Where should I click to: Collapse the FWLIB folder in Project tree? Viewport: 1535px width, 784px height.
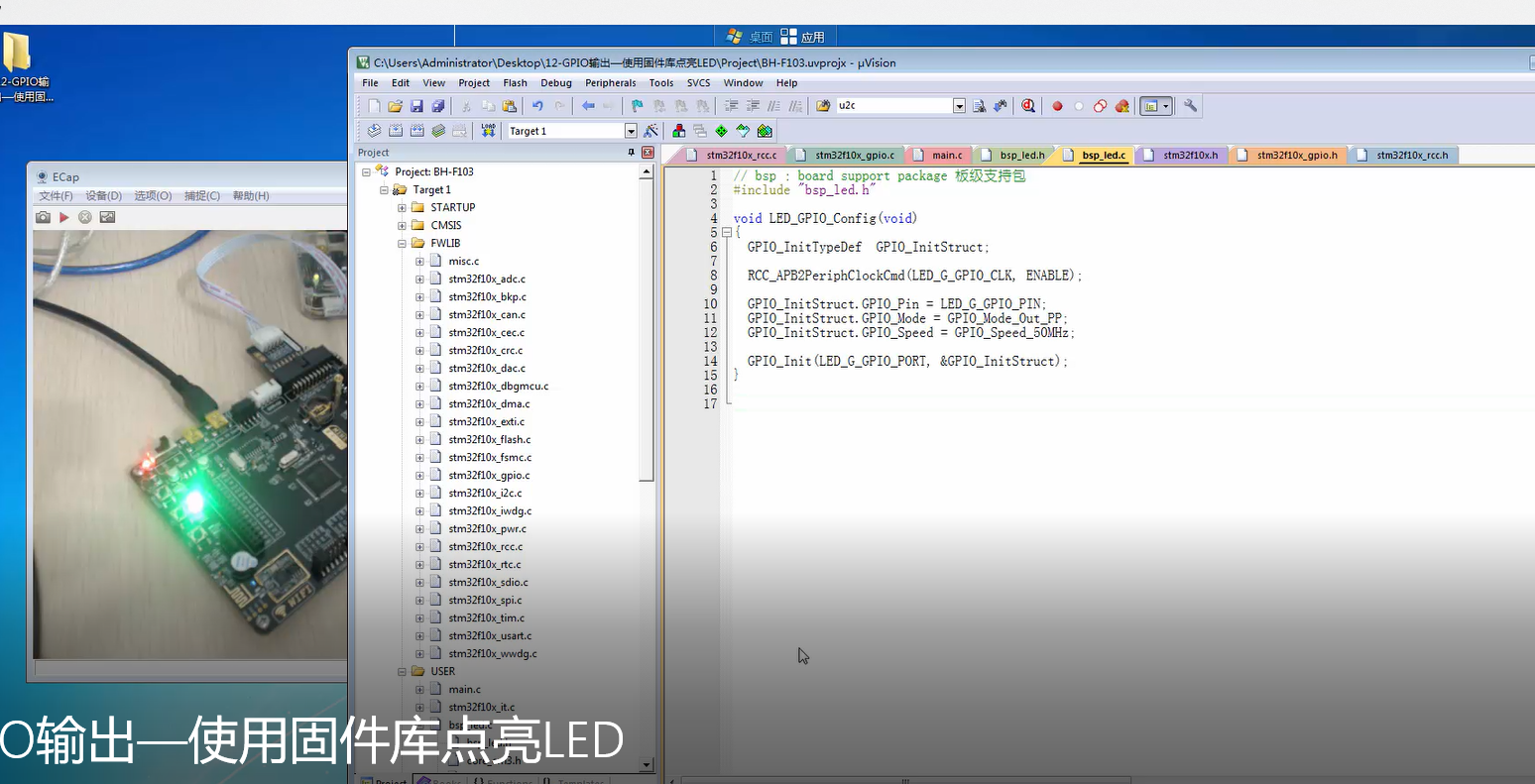[x=403, y=243]
